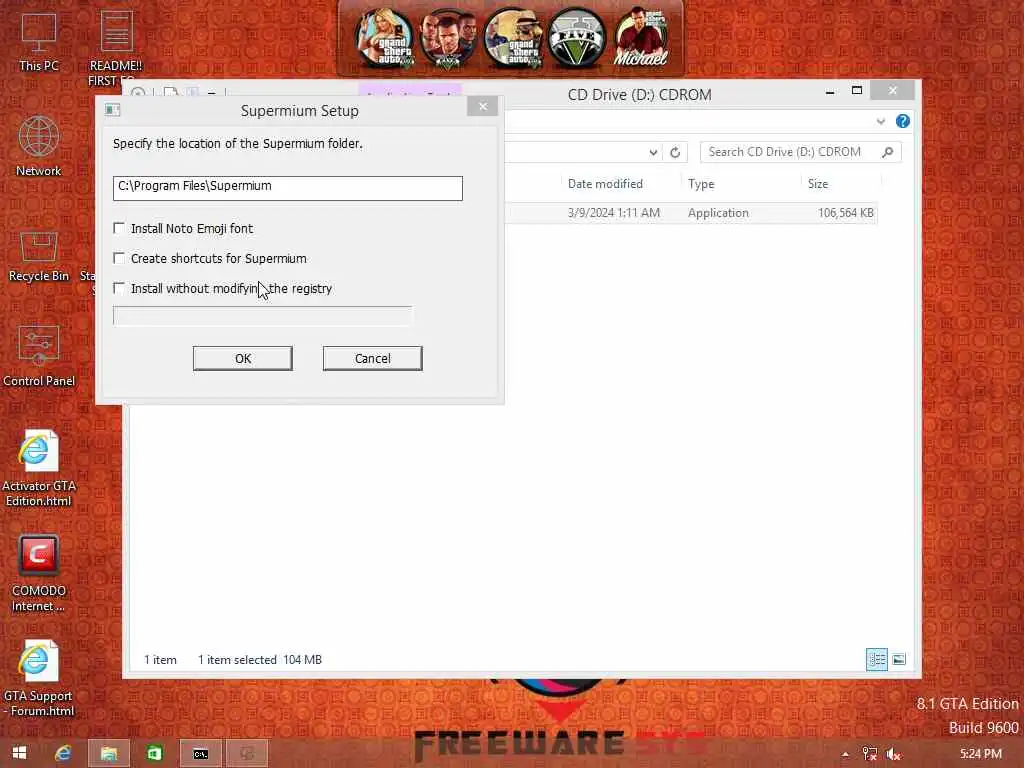Open Explorer help question mark icon
This screenshot has height=768, width=1024.
[x=903, y=121]
